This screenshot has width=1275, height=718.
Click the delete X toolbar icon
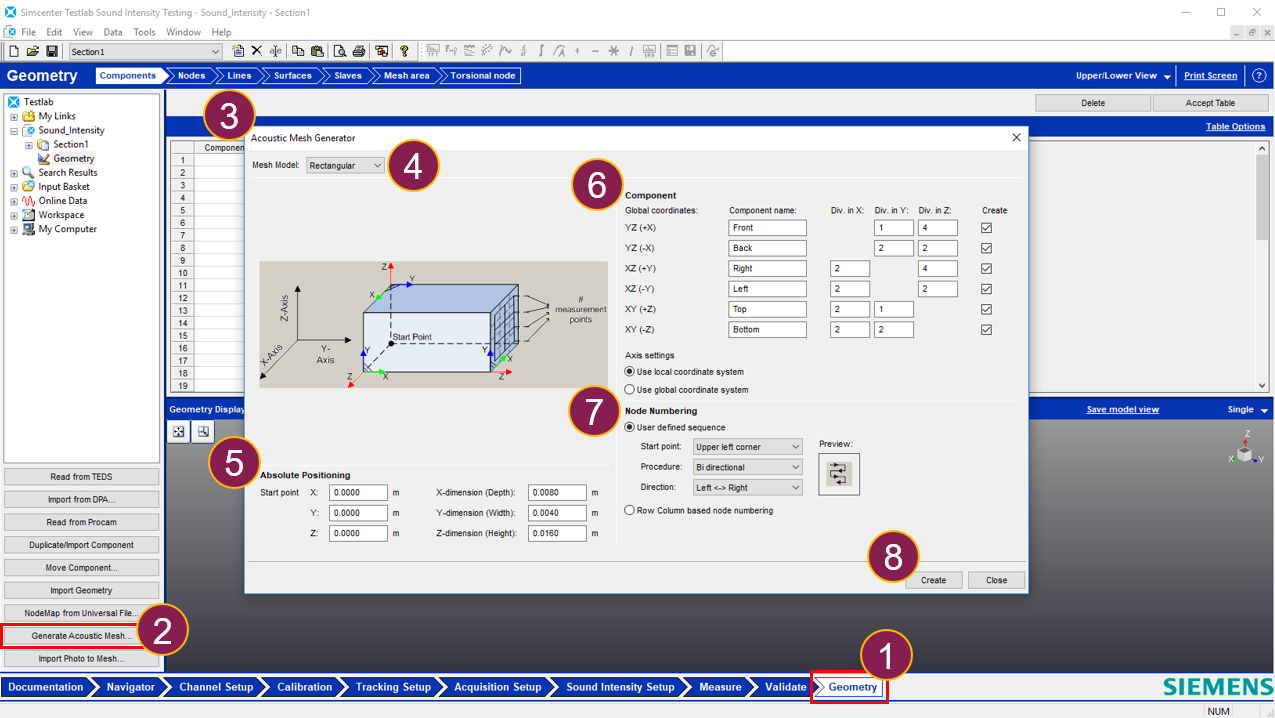coord(256,51)
